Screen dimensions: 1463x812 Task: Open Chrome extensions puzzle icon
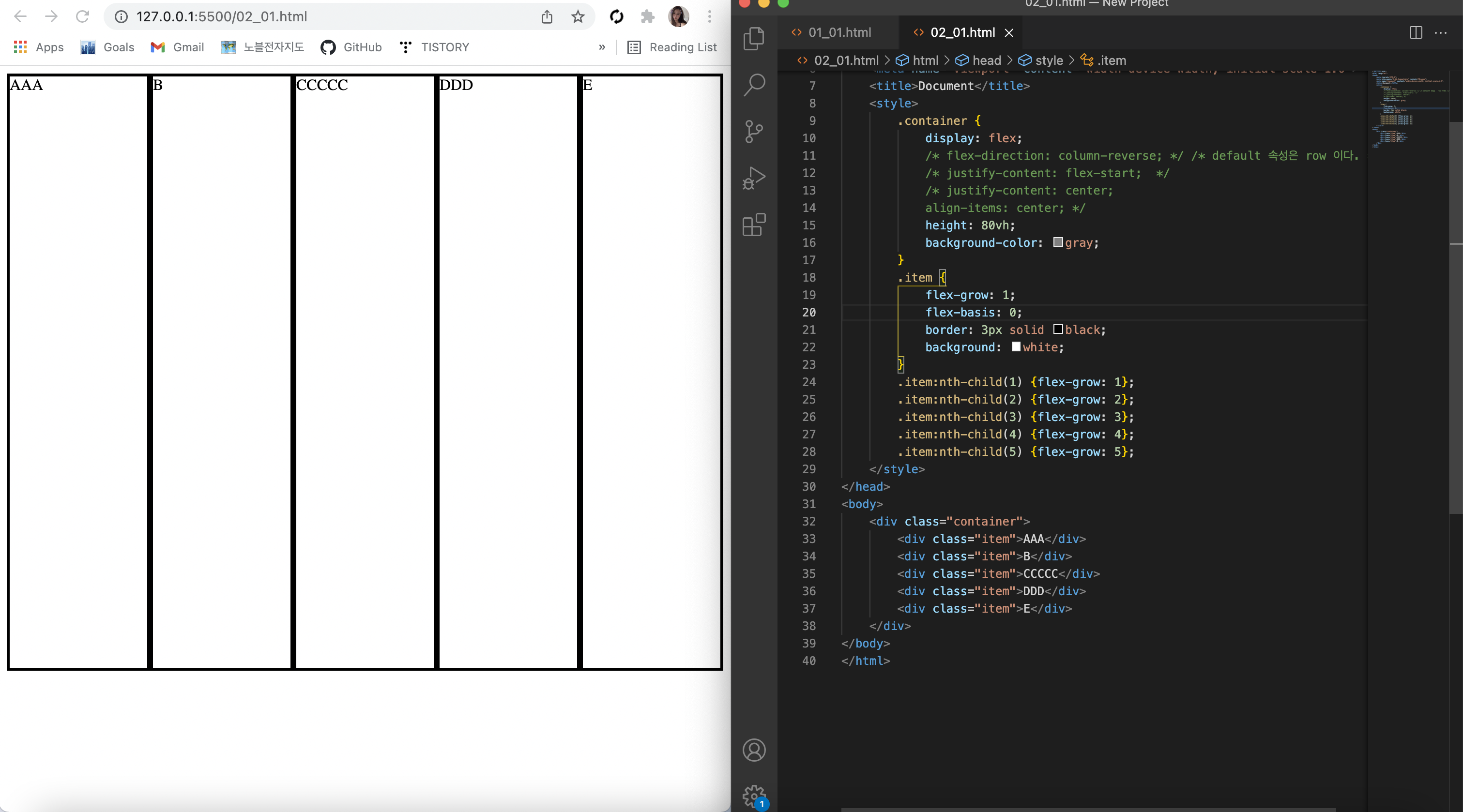[647, 16]
